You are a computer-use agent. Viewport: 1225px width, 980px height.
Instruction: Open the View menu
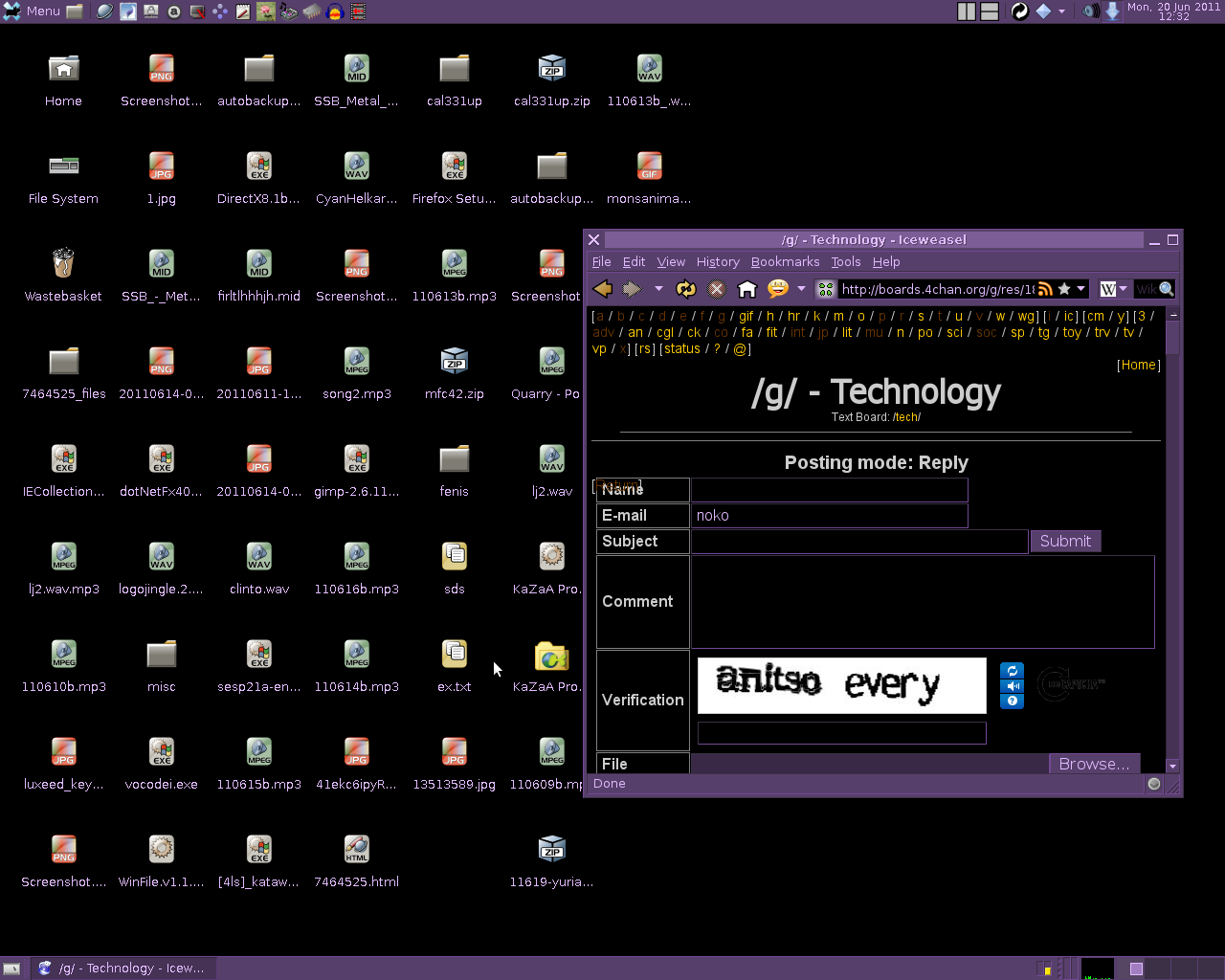point(671,261)
